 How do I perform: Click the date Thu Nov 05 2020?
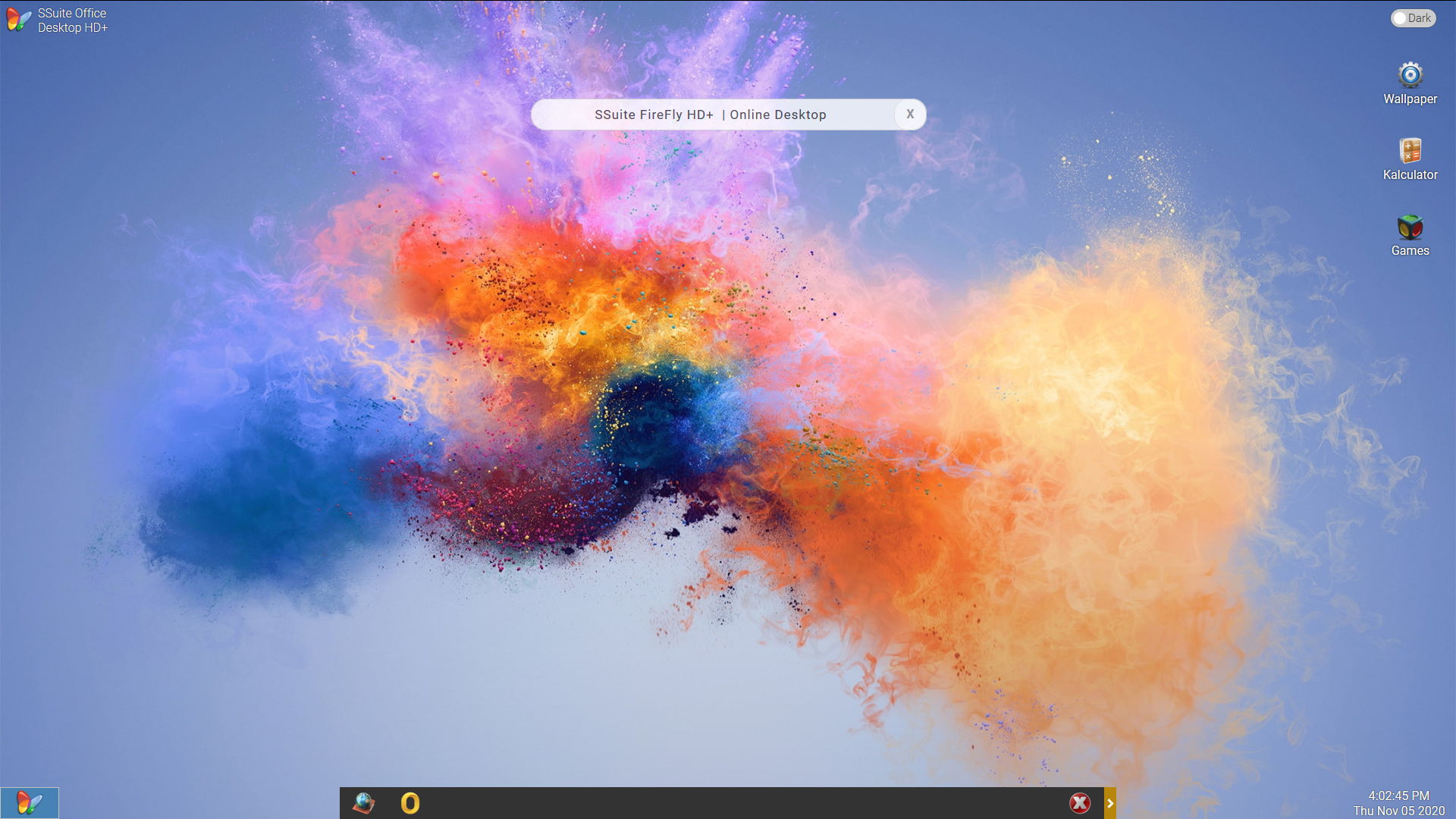tap(1398, 811)
